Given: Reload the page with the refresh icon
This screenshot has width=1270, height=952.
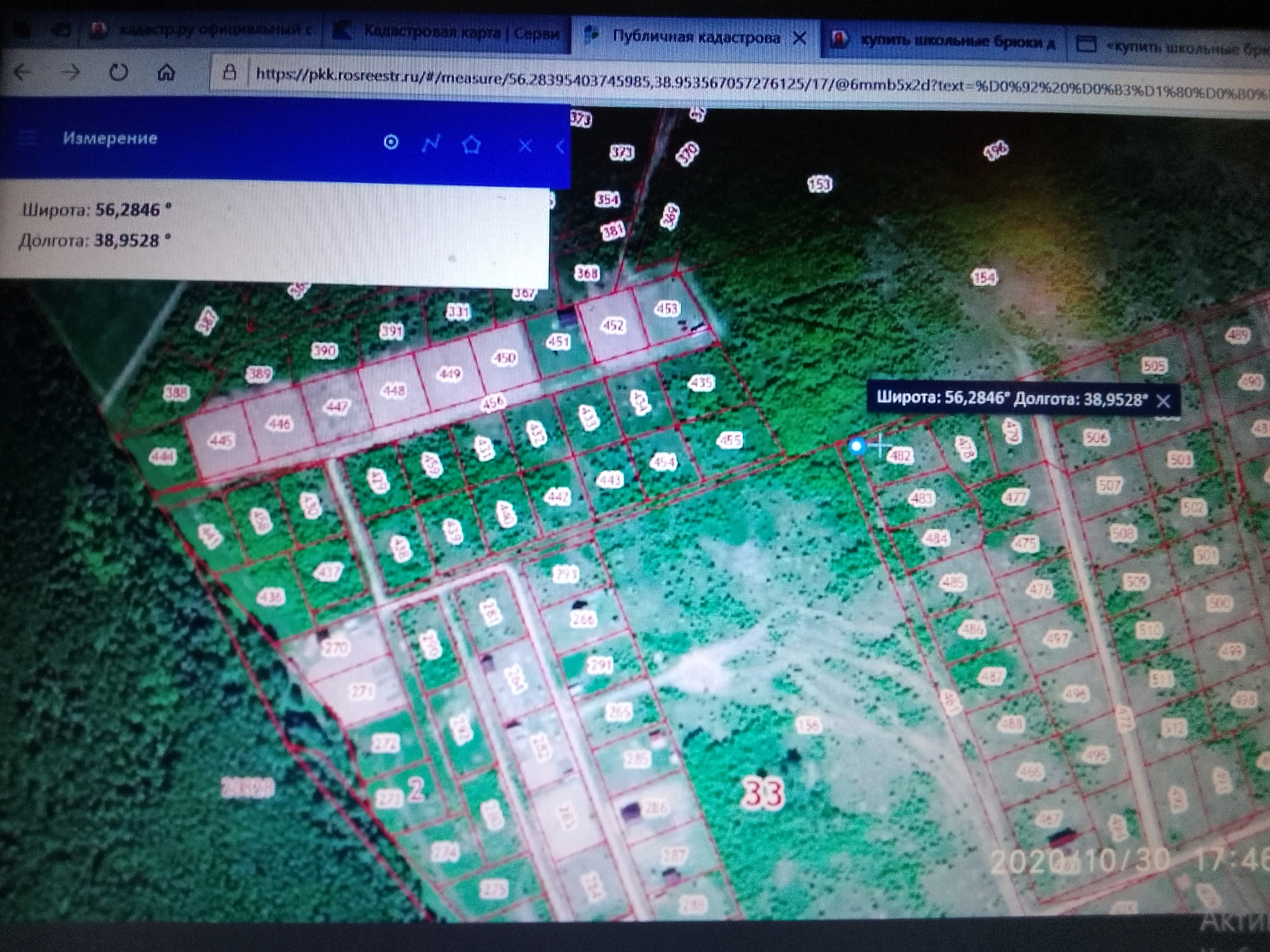Looking at the screenshot, I should tap(118, 72).
